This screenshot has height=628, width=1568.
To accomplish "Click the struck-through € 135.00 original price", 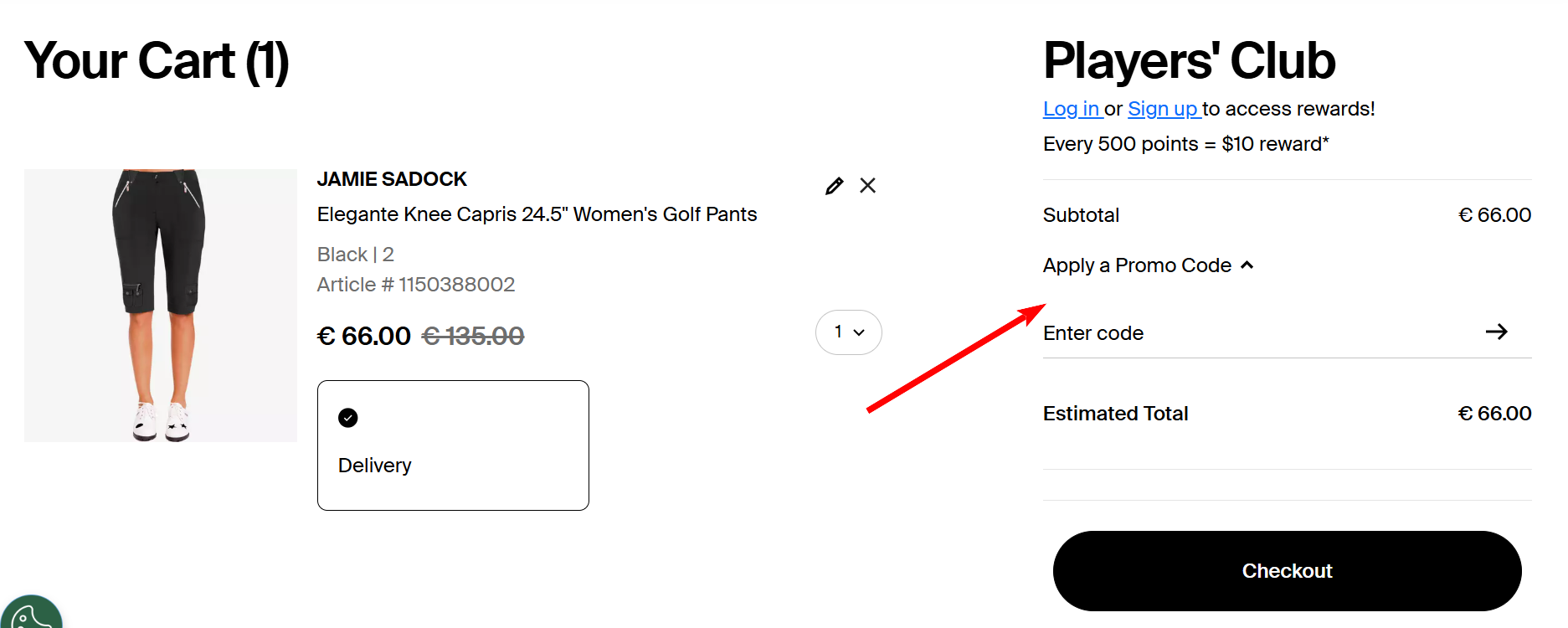I will pyautogui.click(x=473, y=336).
